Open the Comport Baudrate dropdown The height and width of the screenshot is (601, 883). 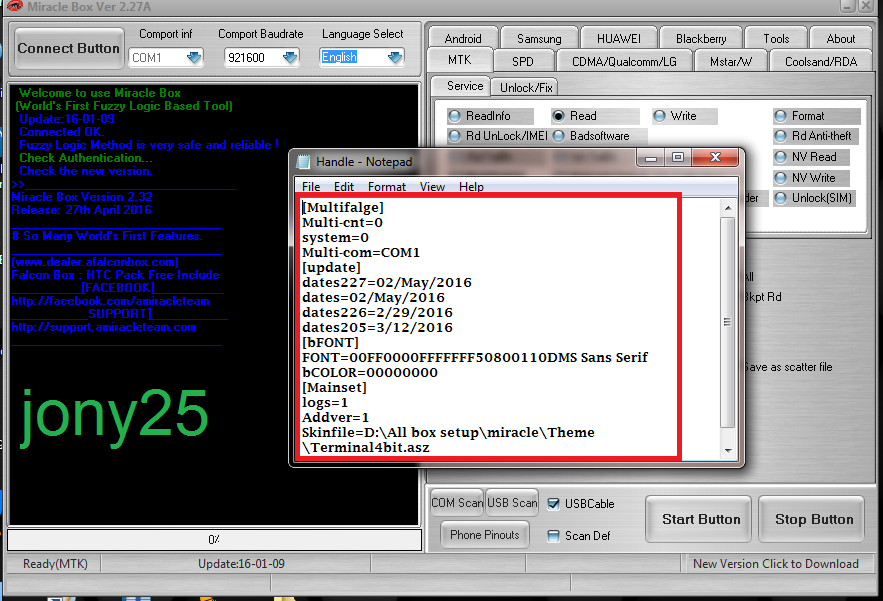point(290,58)
